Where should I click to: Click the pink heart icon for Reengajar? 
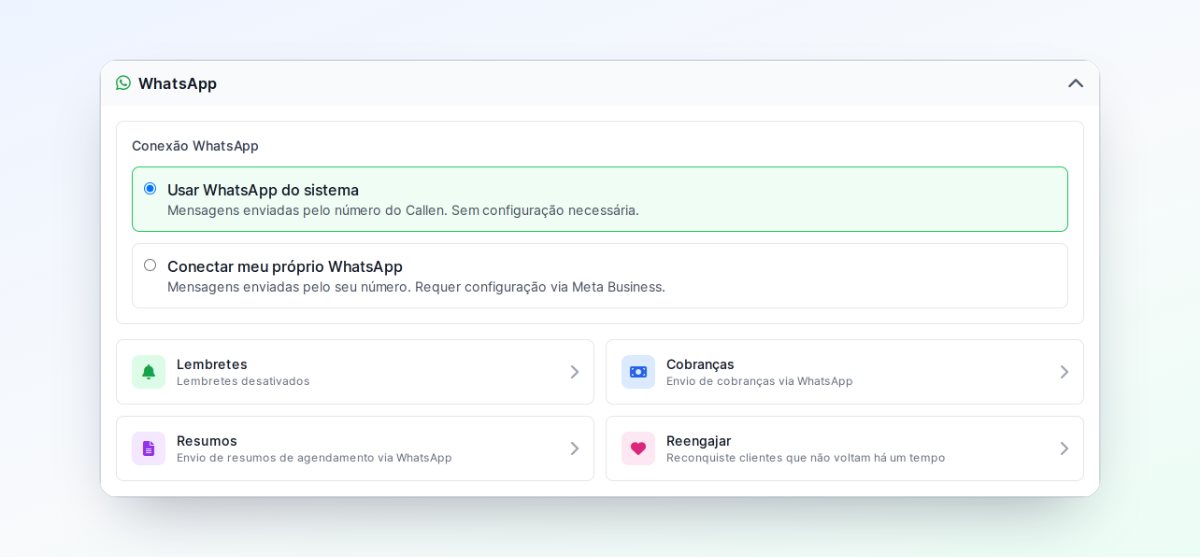638,448
